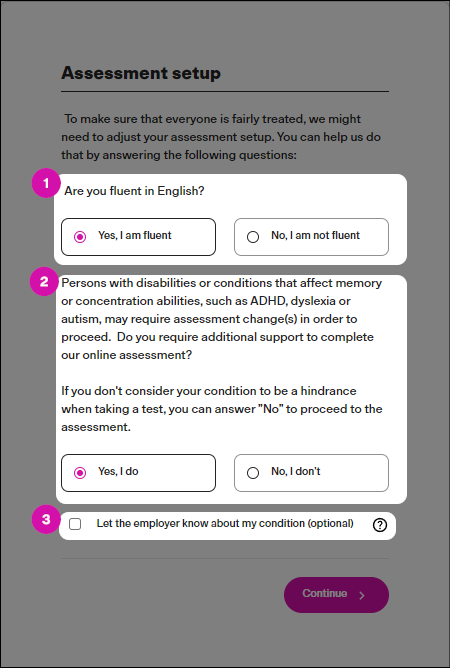Click the additional support question paragraph

coord(222,319)
